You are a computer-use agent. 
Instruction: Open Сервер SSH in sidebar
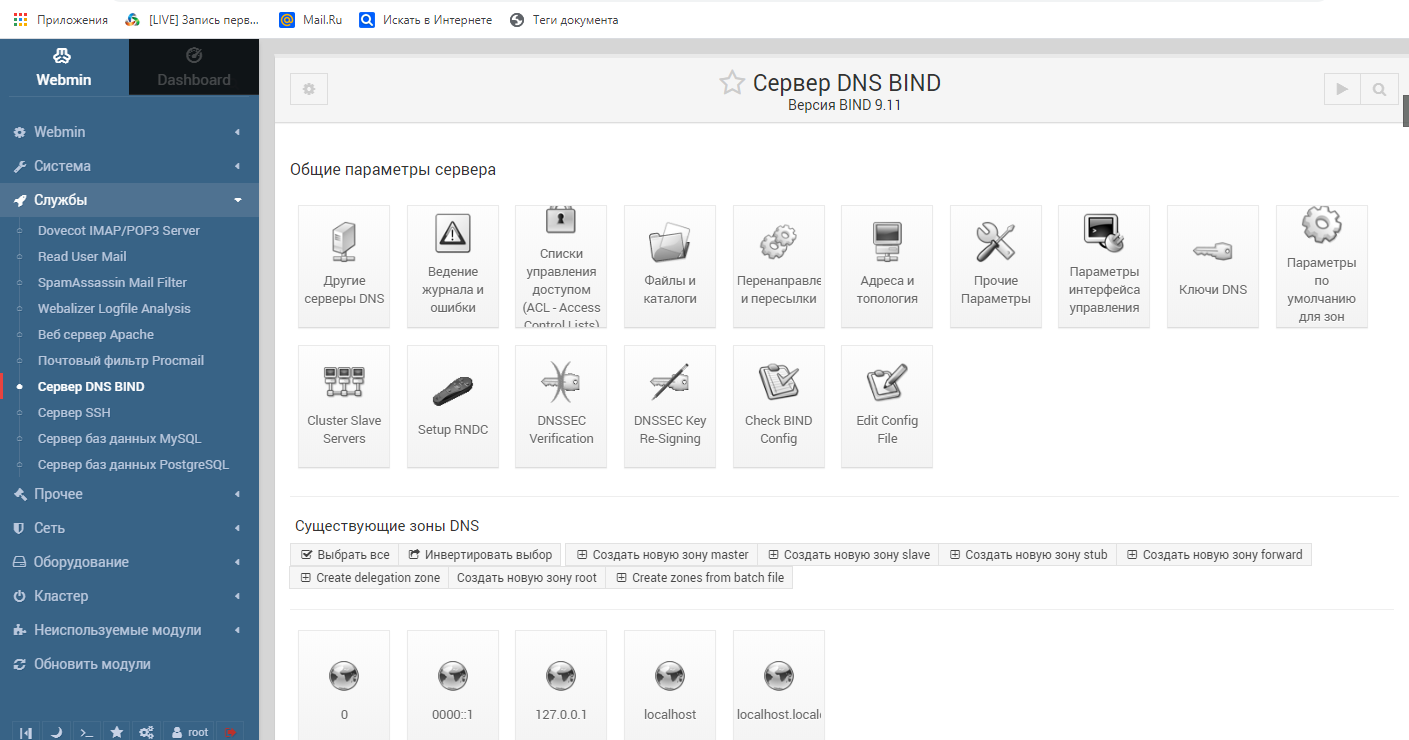(x=74, y=412)
